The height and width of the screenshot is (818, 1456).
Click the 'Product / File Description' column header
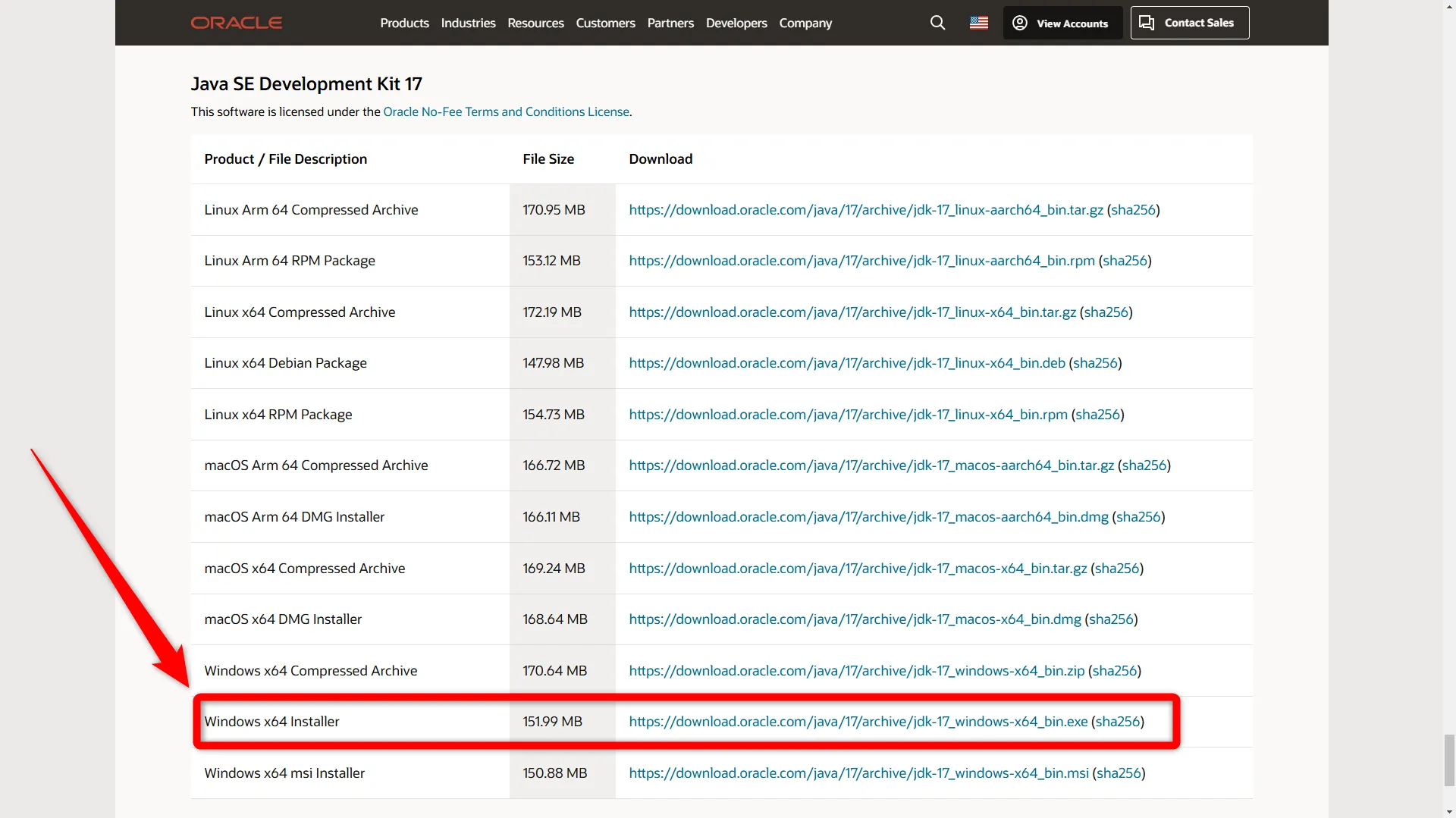point(285,159)
